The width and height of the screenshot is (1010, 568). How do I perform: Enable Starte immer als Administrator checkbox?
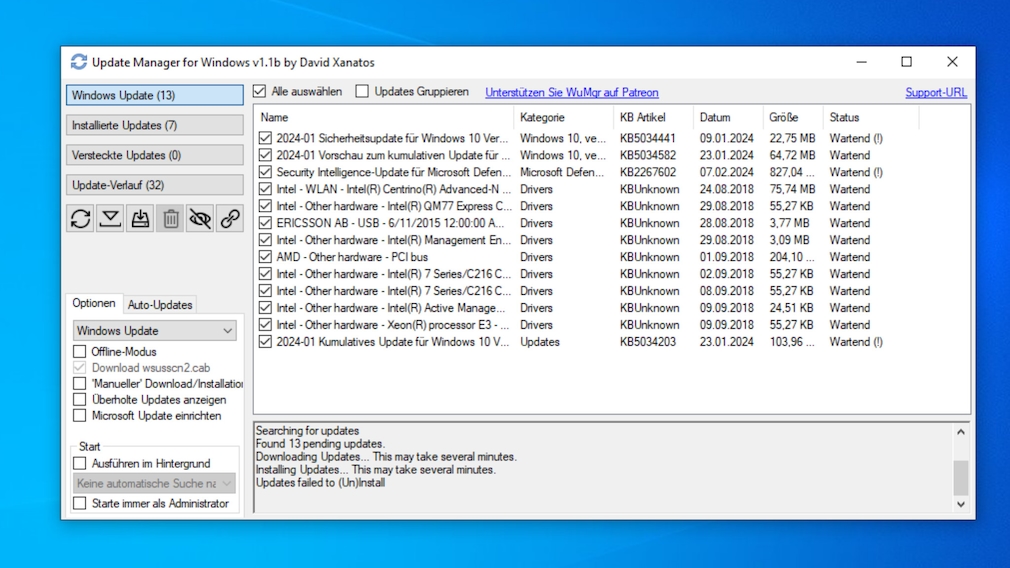click(x=79, y=503)
